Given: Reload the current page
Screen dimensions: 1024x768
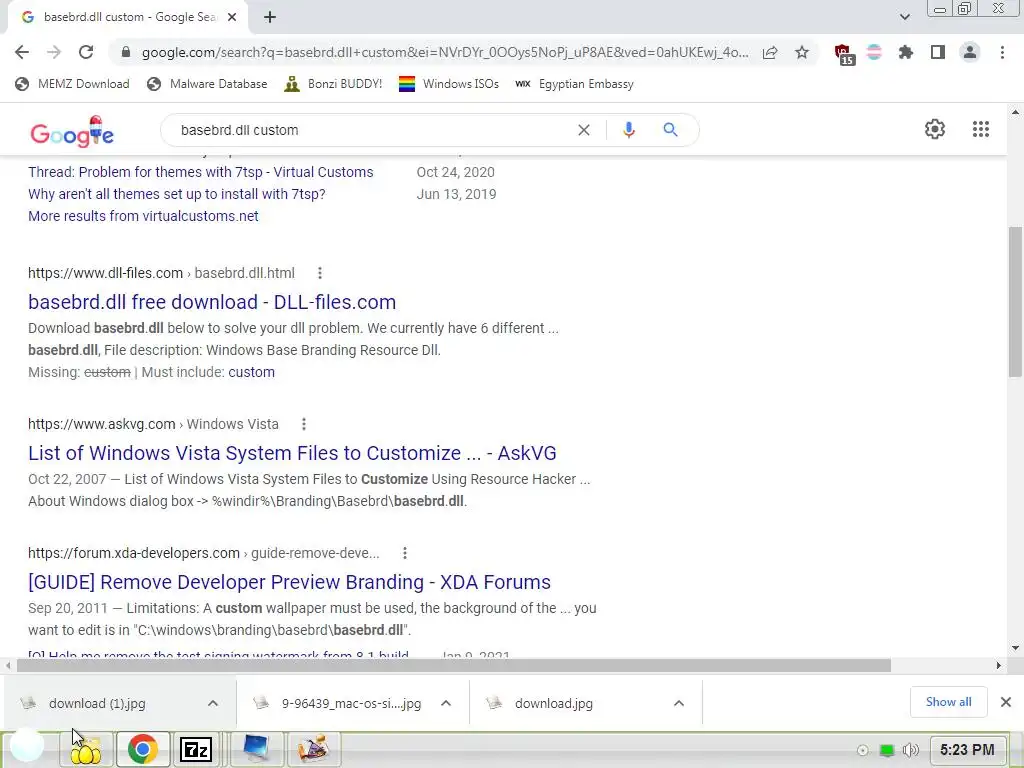Looking at the screenshot, I should pos(86,52).
